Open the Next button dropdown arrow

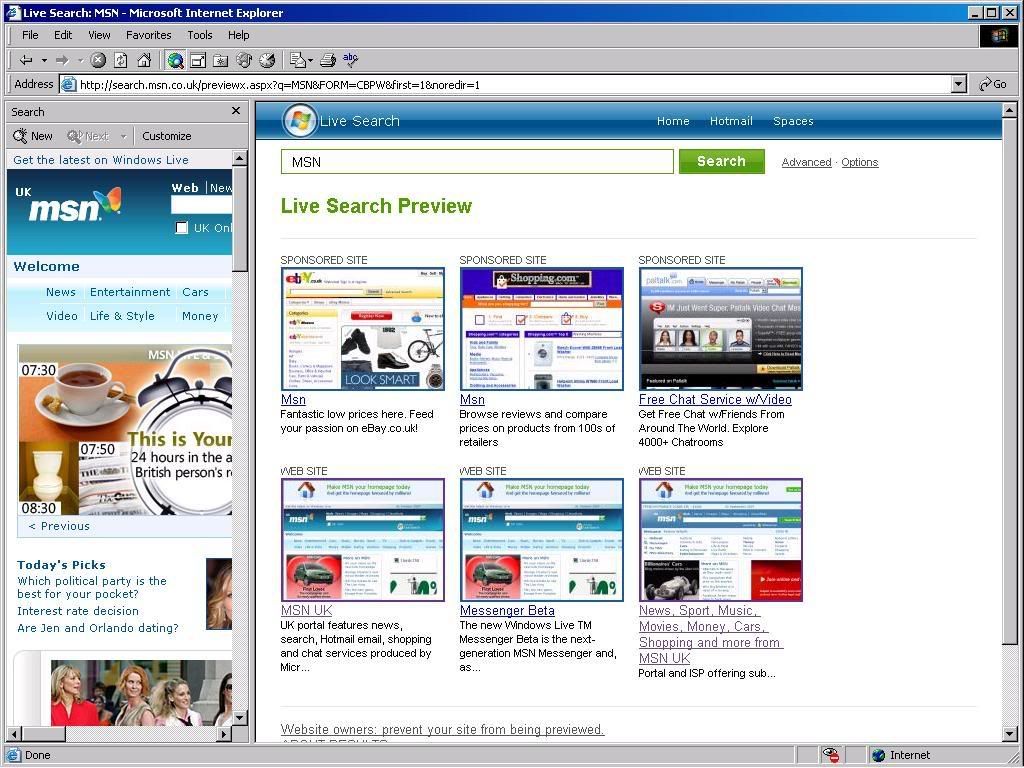123,136
